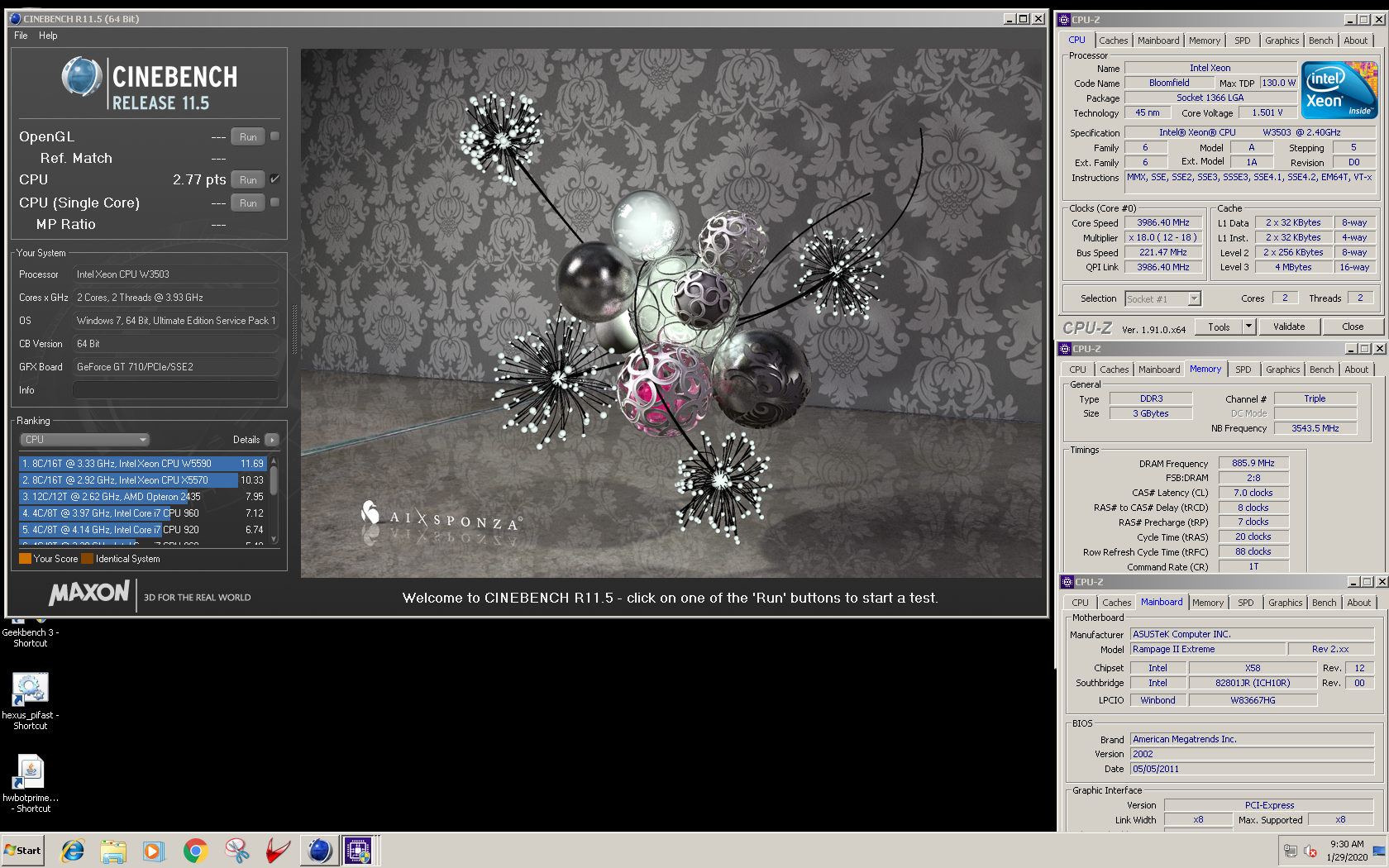Screen dimensions: 1389x868
Task: Open Windows Explorer folder icon in taskbar
Action: coord(113,850)
